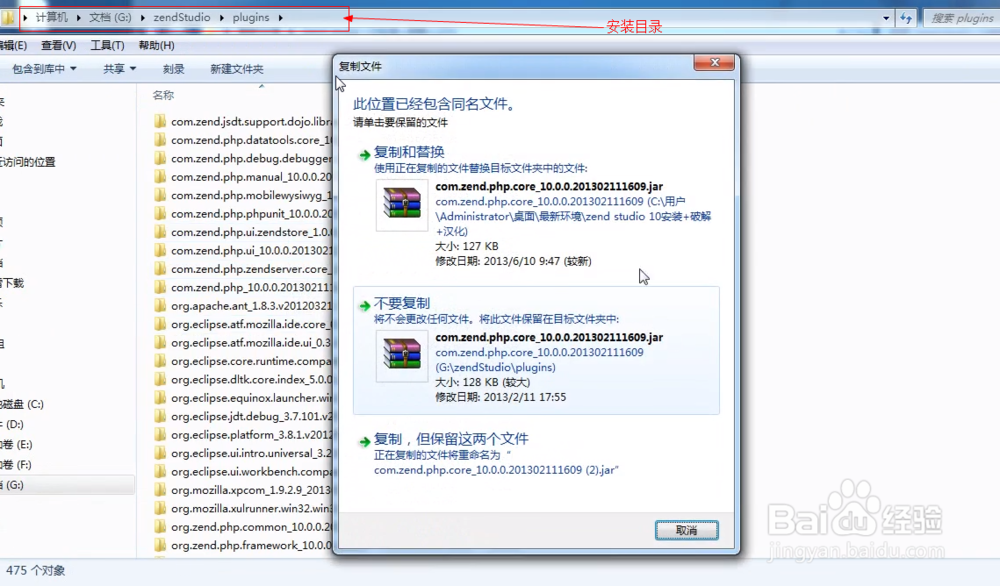Screen dimensions: 1000x586
Task: Click zendStudio in the address bar
Action: click(182, 17)
